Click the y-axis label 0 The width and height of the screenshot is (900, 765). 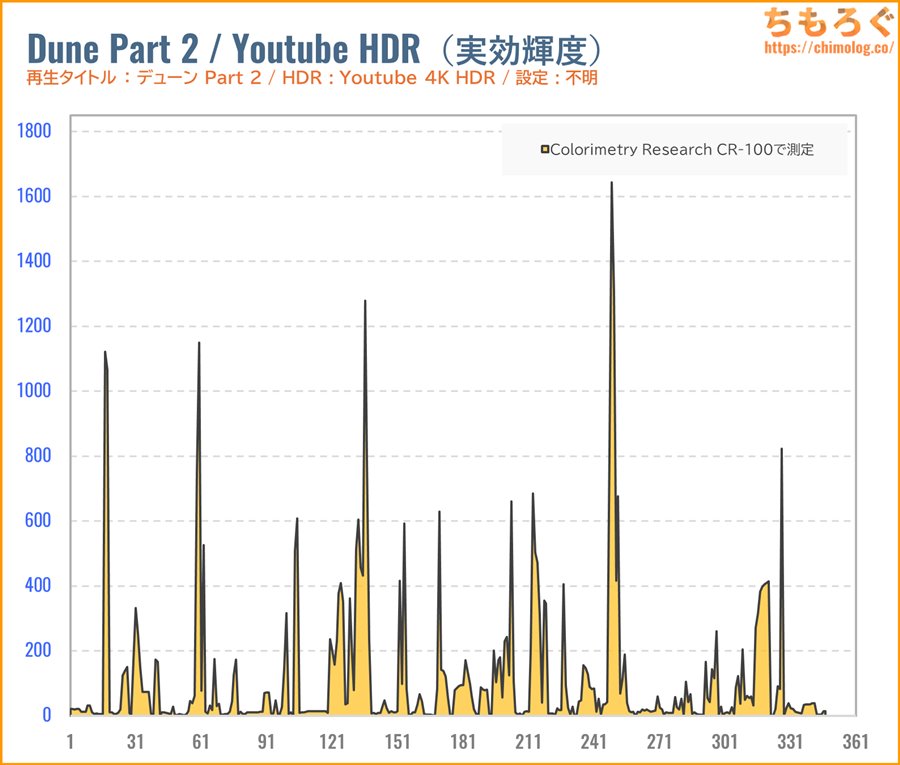click(46, 714)
